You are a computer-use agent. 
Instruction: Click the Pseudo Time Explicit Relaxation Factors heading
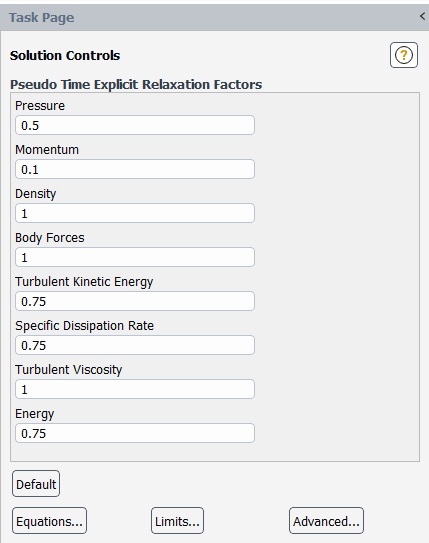tap(136, 84)
